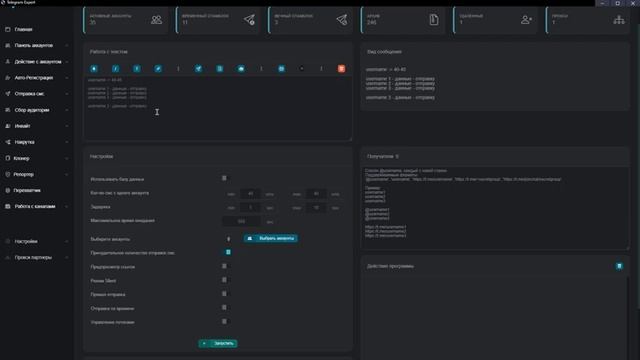Open 'Панель аккаунтов' sidebar item
This screenshot has width=640, height=360.
click(36, 45)
